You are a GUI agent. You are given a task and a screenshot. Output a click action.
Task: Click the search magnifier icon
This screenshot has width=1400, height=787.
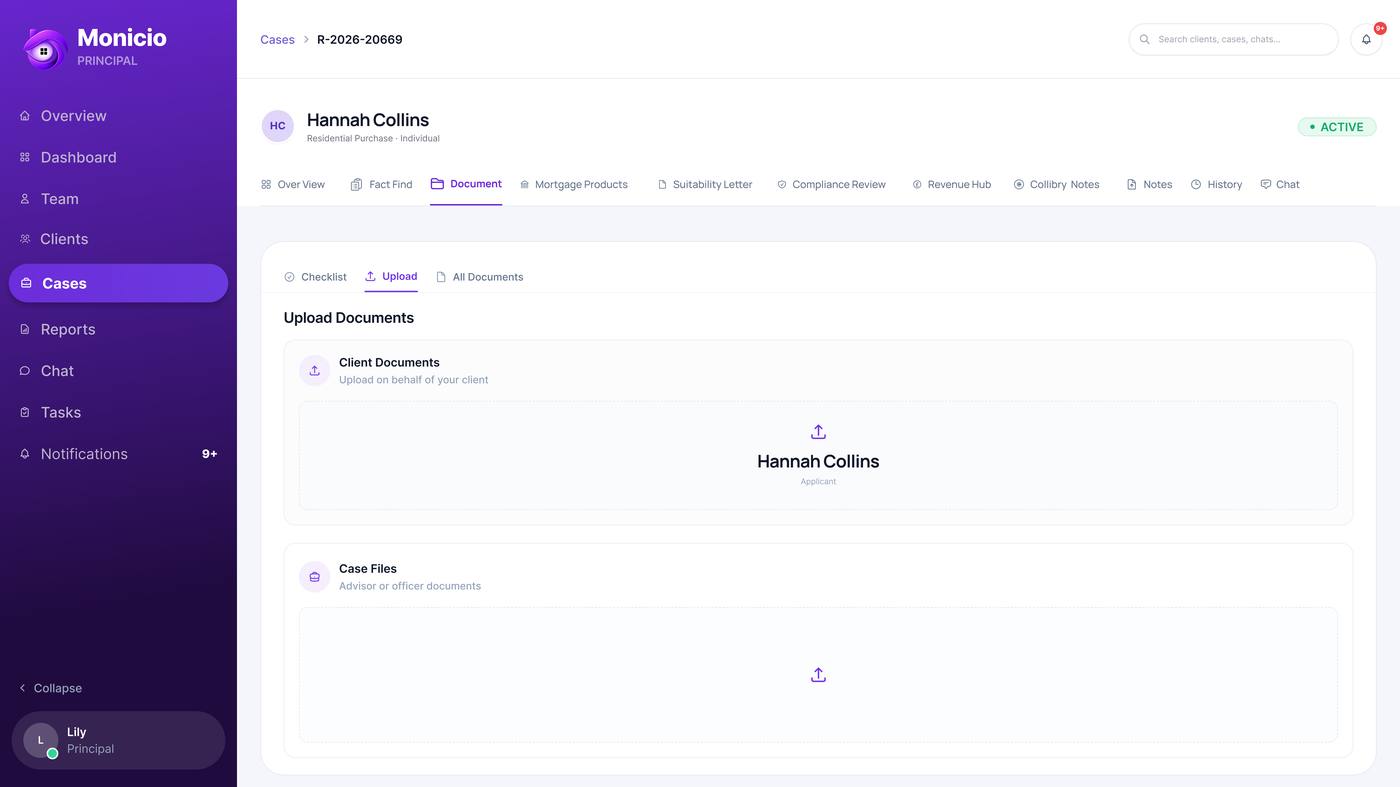[x=1145, y=40]
